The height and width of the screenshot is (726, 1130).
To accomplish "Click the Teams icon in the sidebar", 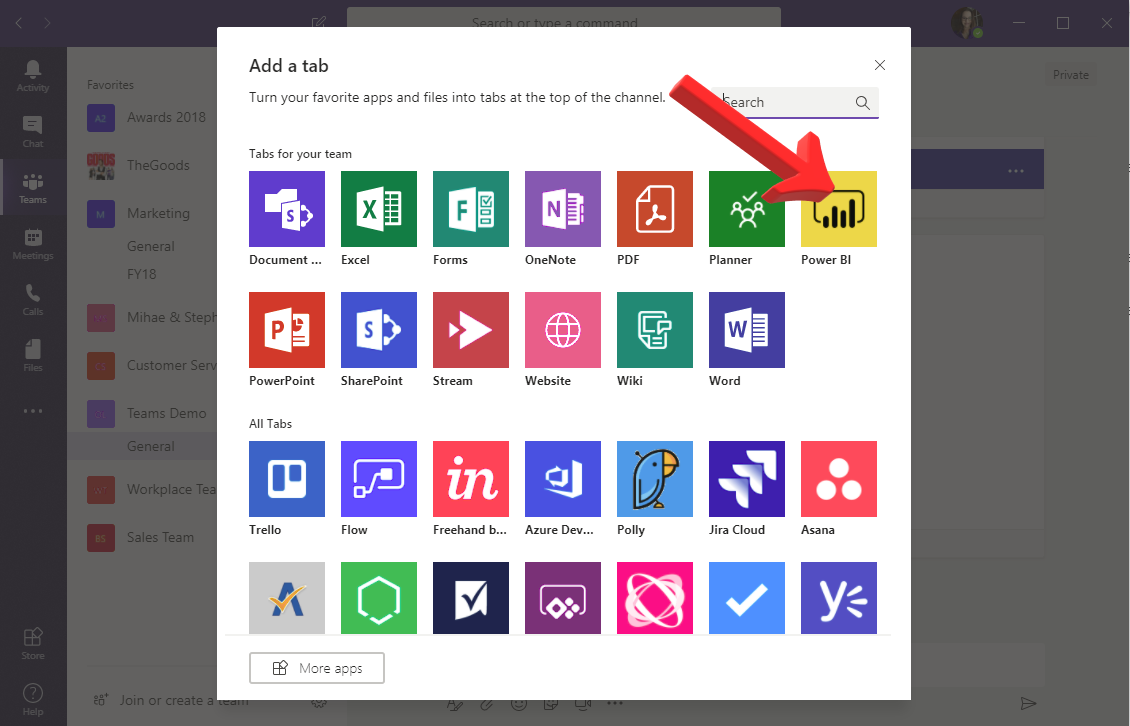I will point(33,186).
